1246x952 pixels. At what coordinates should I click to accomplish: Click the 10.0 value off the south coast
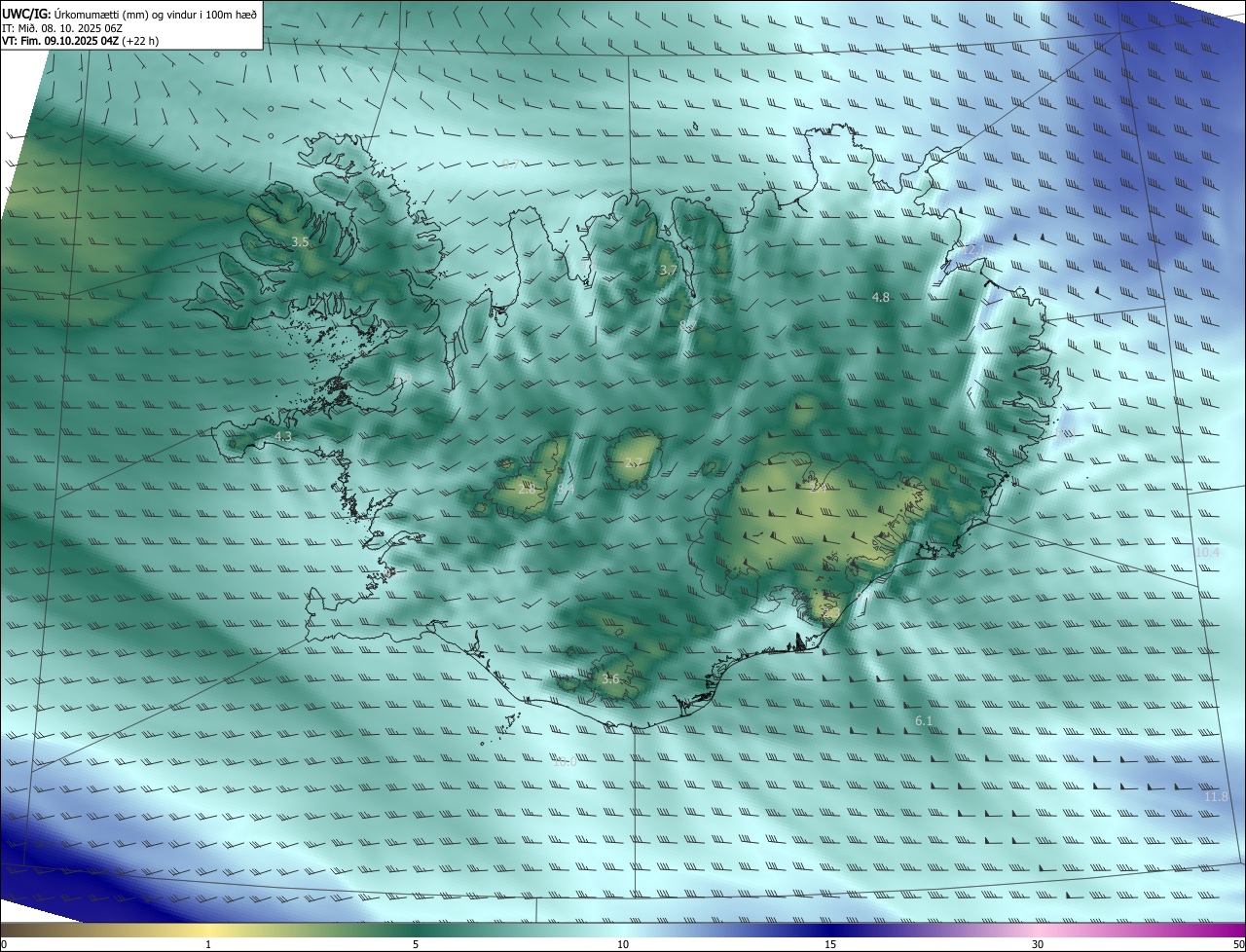(x=565, y=761)
